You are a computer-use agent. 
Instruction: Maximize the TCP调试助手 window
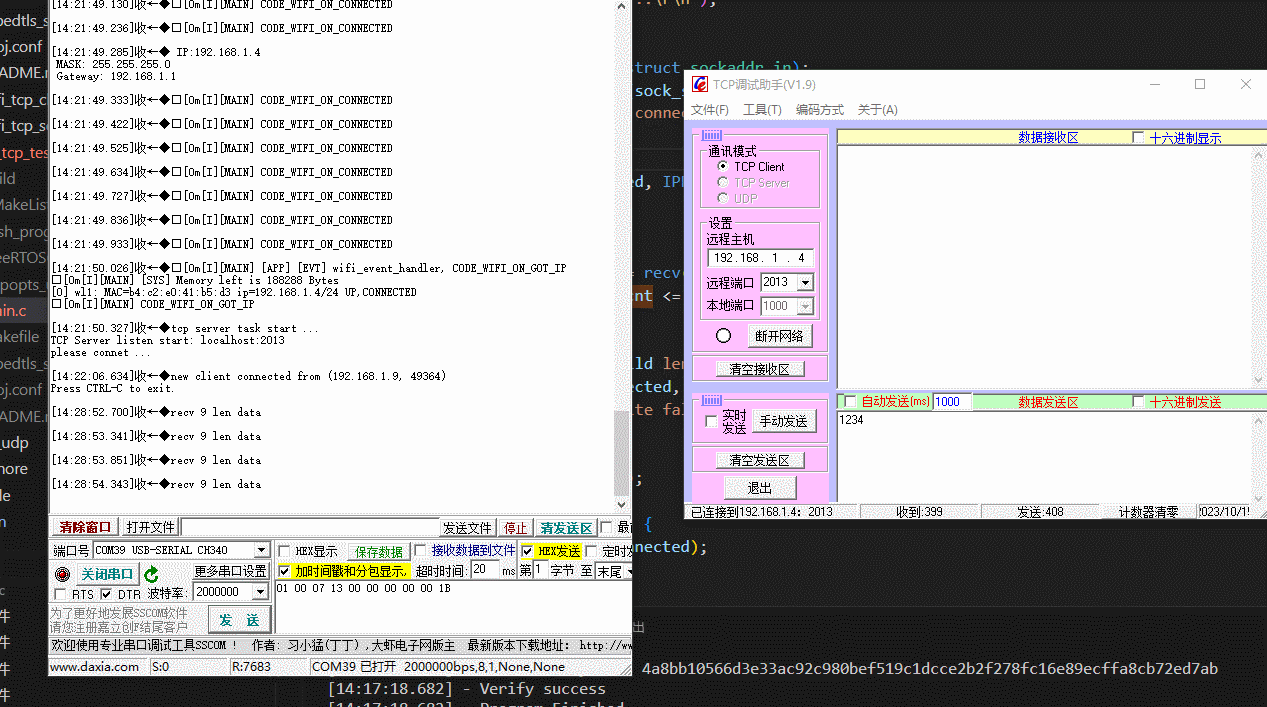1200,84
